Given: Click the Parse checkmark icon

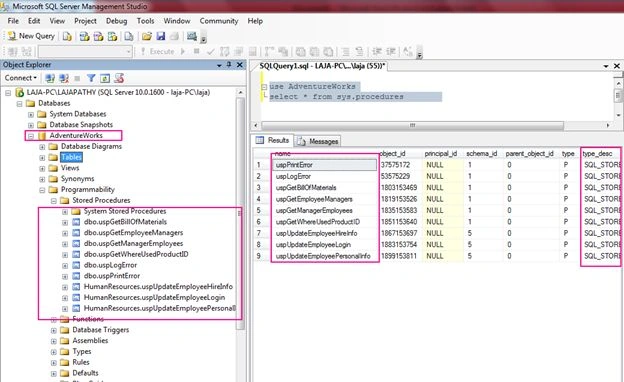Looking at the screenshot, I should (x=211, y=51).
